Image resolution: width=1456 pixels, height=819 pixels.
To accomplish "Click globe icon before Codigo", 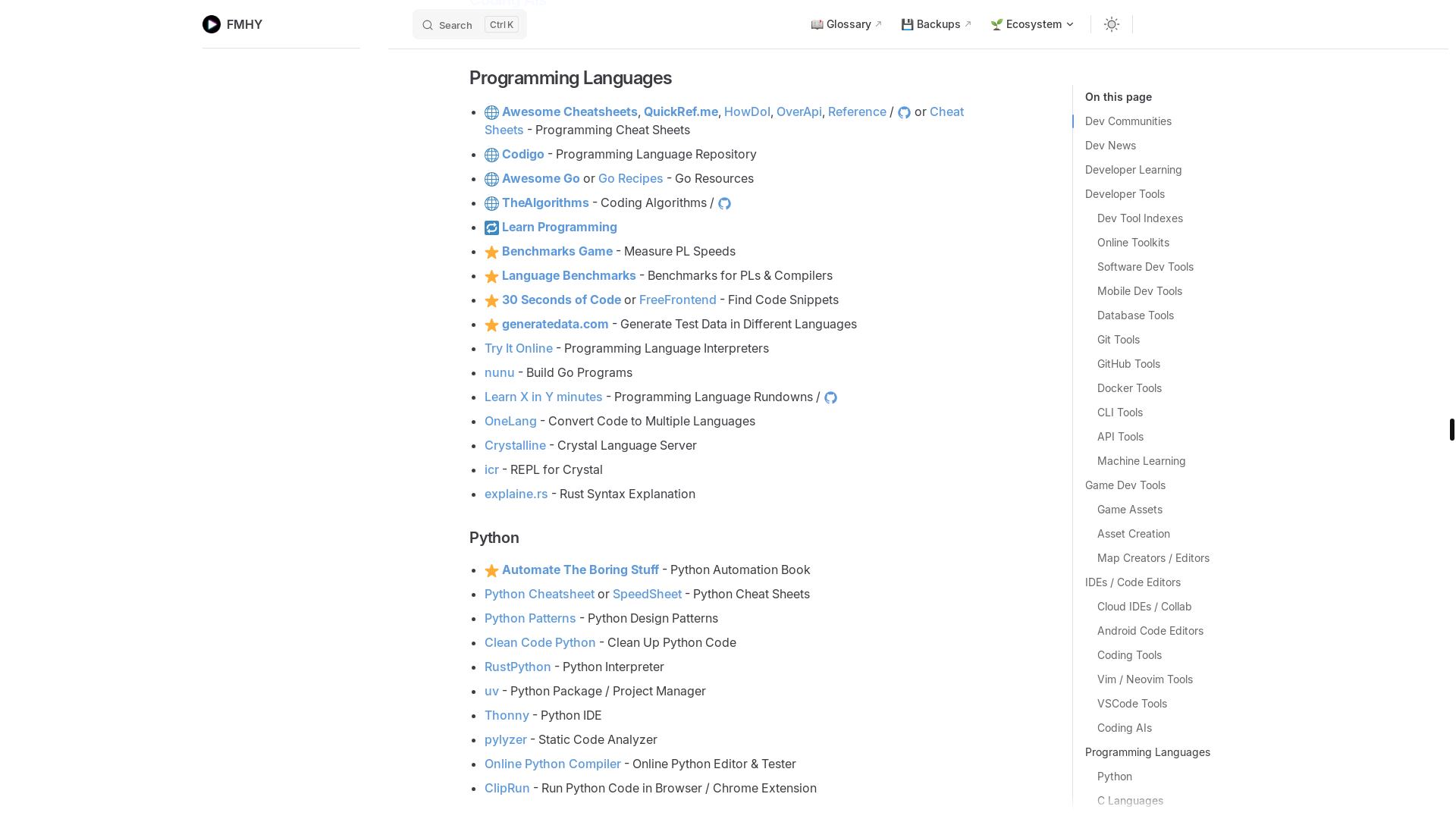I will tap(491, 155).
